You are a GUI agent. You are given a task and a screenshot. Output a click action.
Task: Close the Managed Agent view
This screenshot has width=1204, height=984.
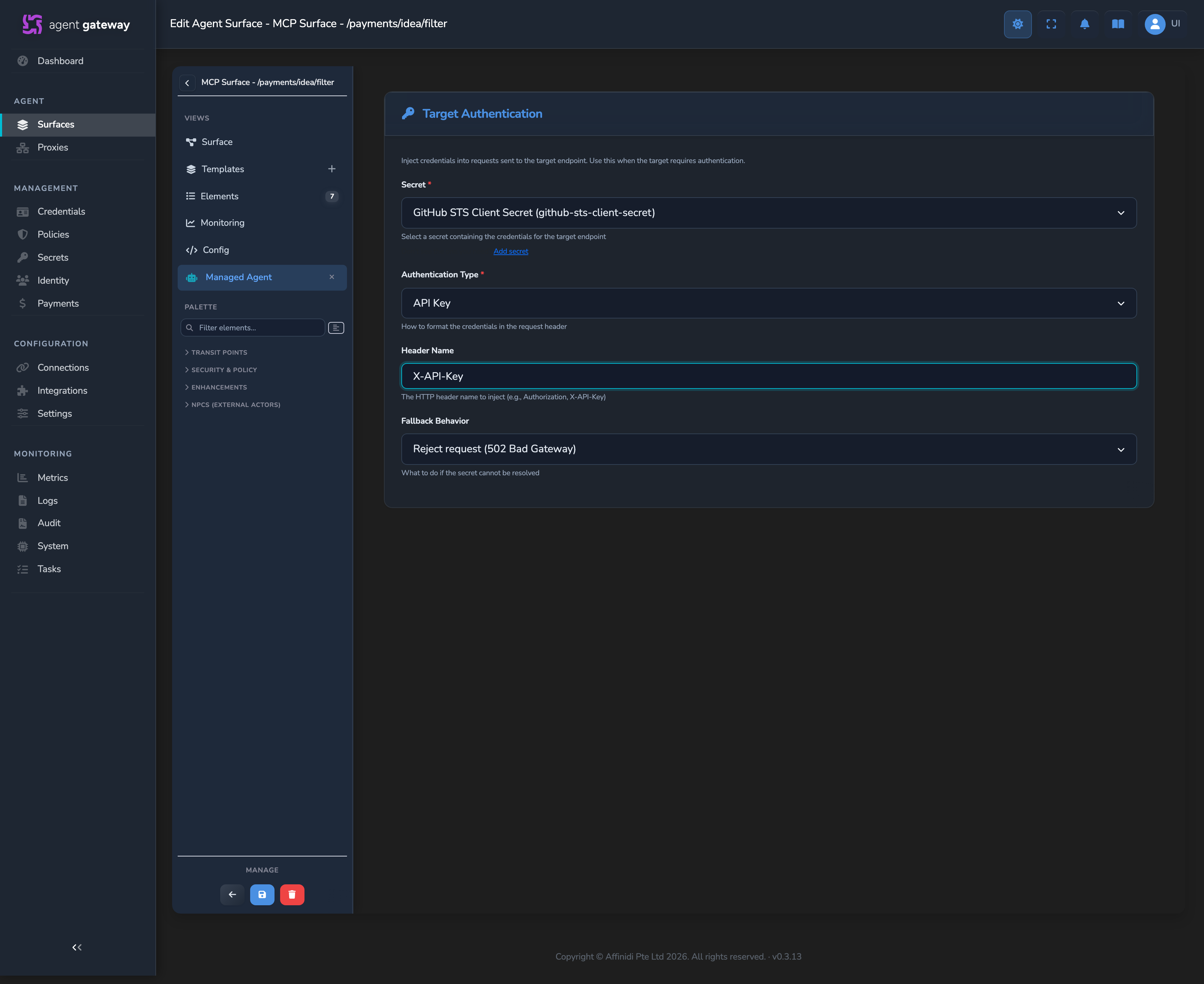point(332,277)
